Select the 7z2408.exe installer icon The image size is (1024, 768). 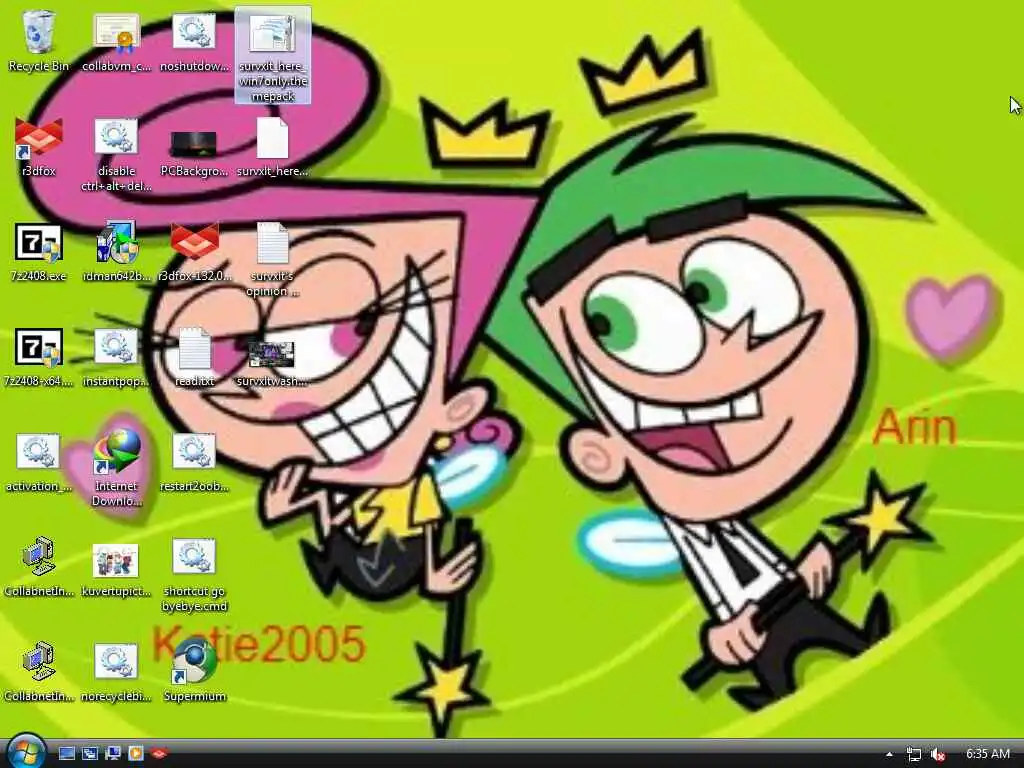click(x=39, y=251)
